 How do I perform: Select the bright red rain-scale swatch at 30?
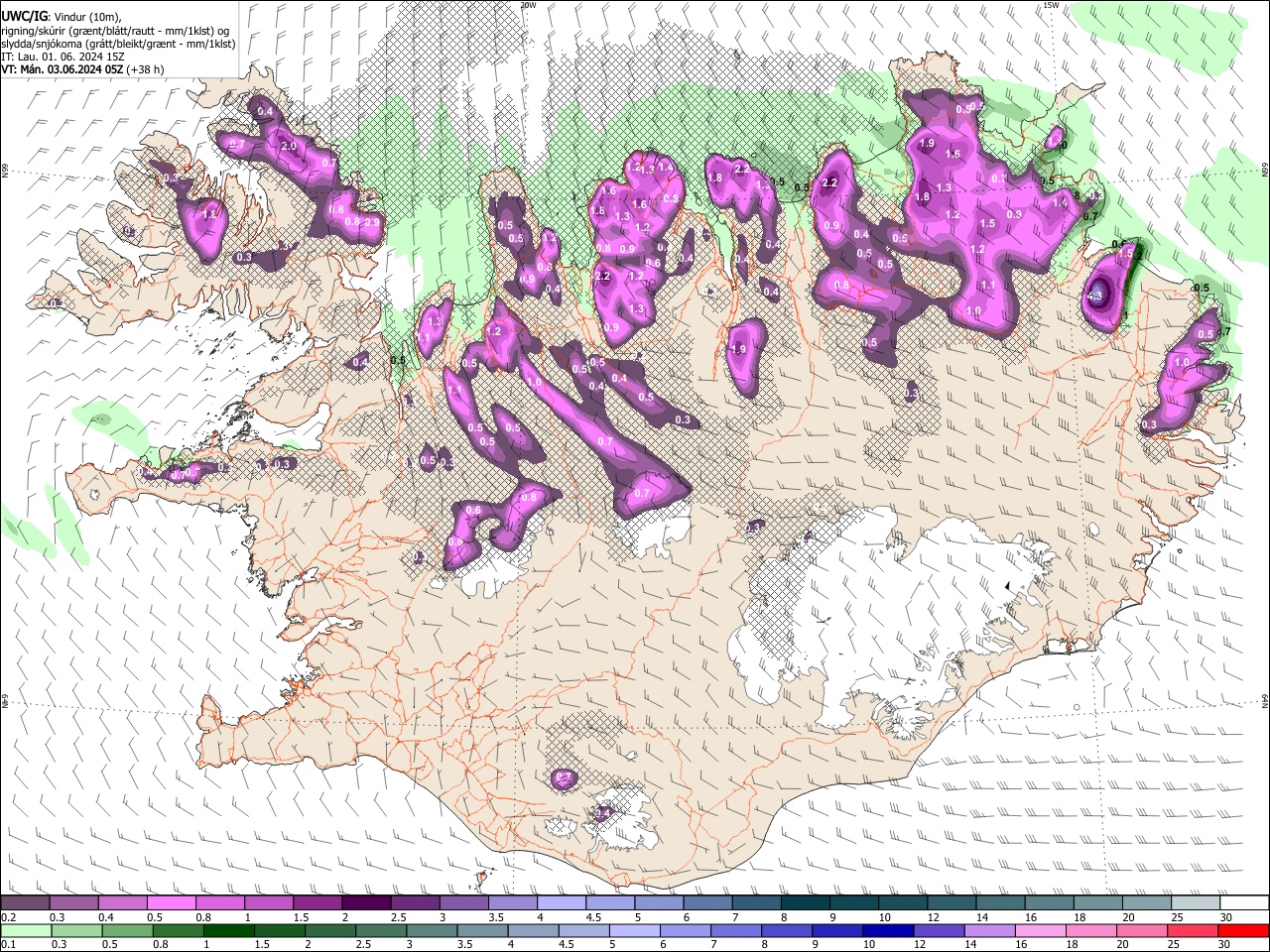pyautogui.click(x=1243, y=930)
